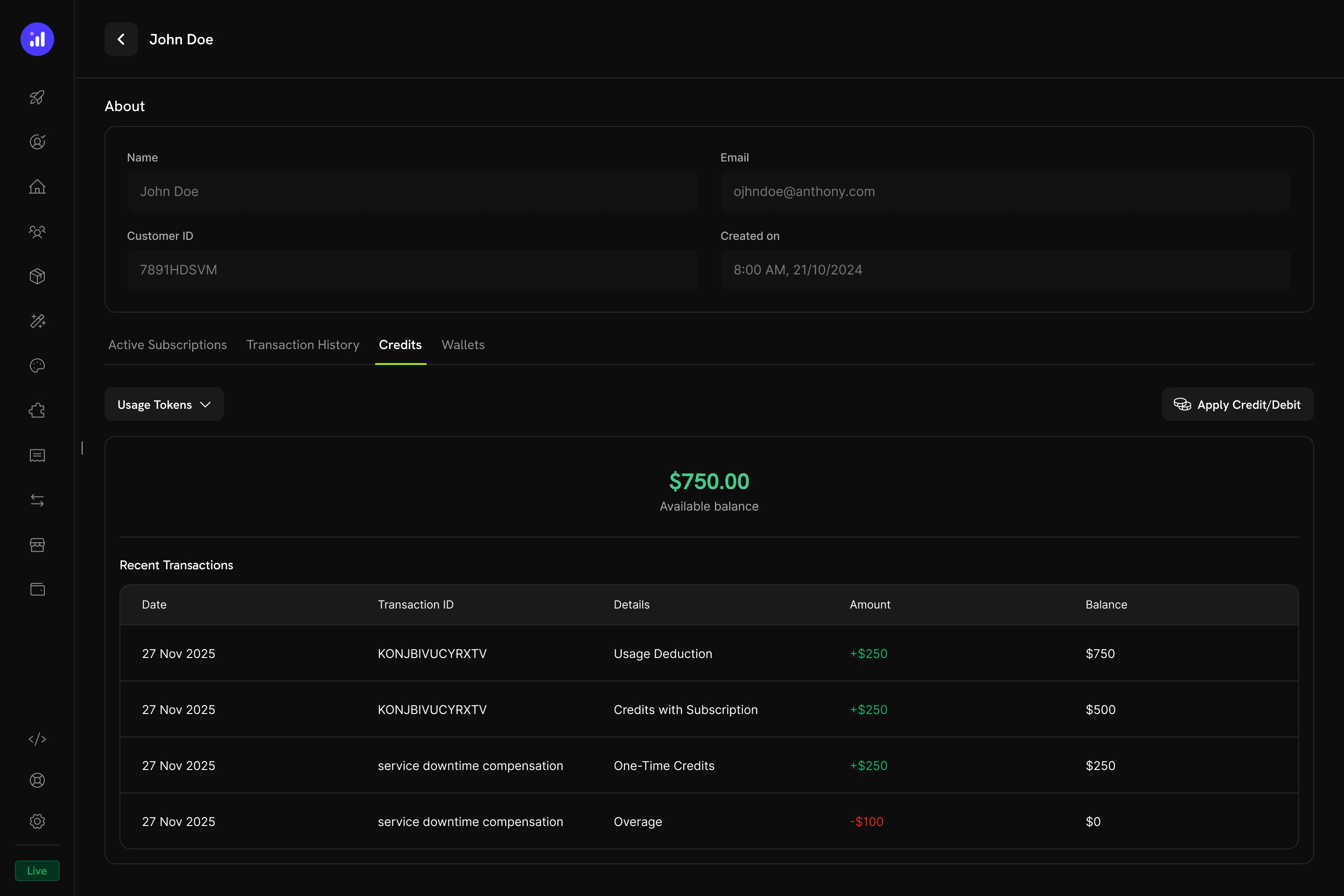Go back using the chevron button
This screenshot has width=1344, height=896.
(120, 39)
